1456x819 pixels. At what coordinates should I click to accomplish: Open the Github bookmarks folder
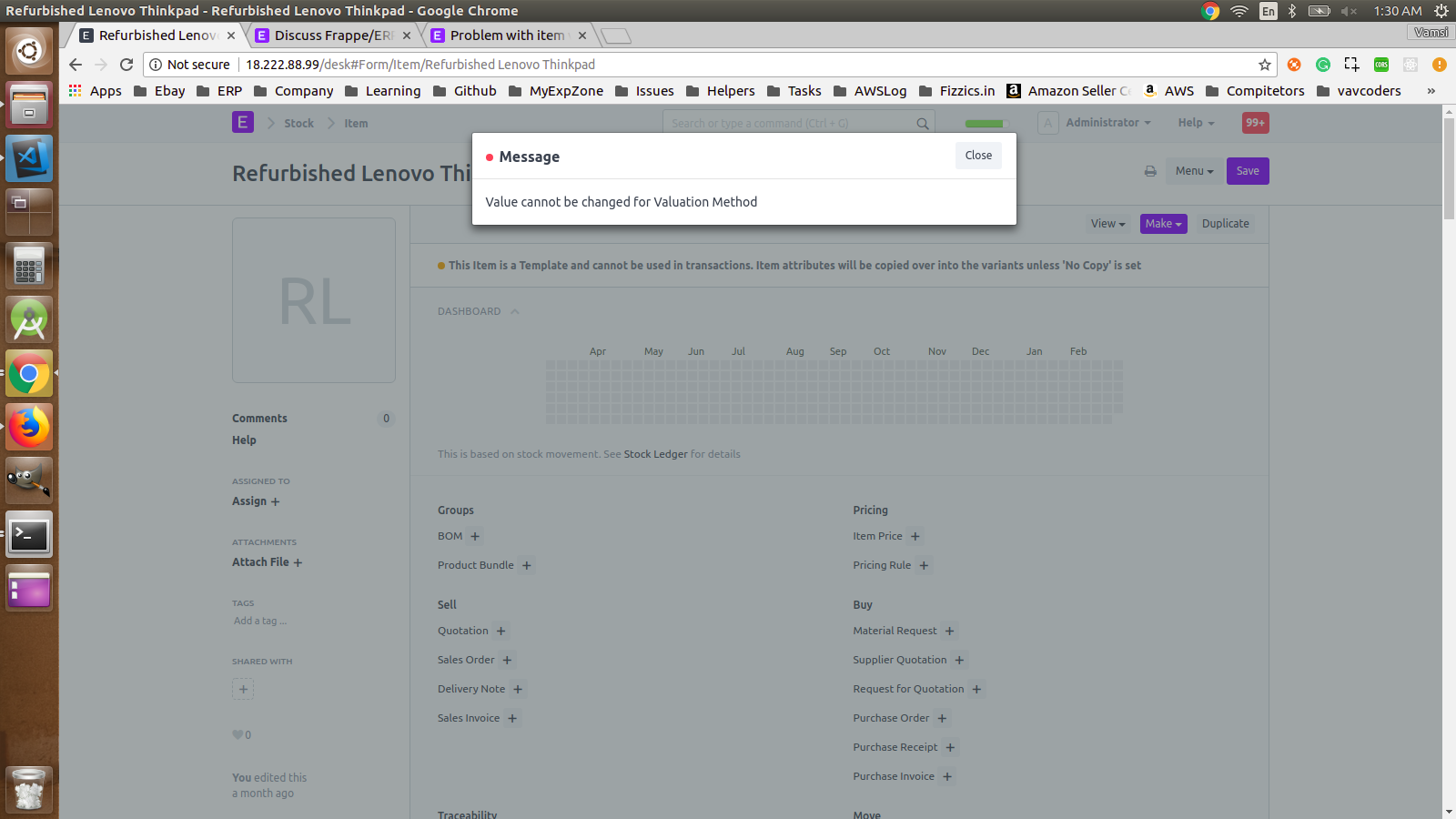tap(465, 91)
